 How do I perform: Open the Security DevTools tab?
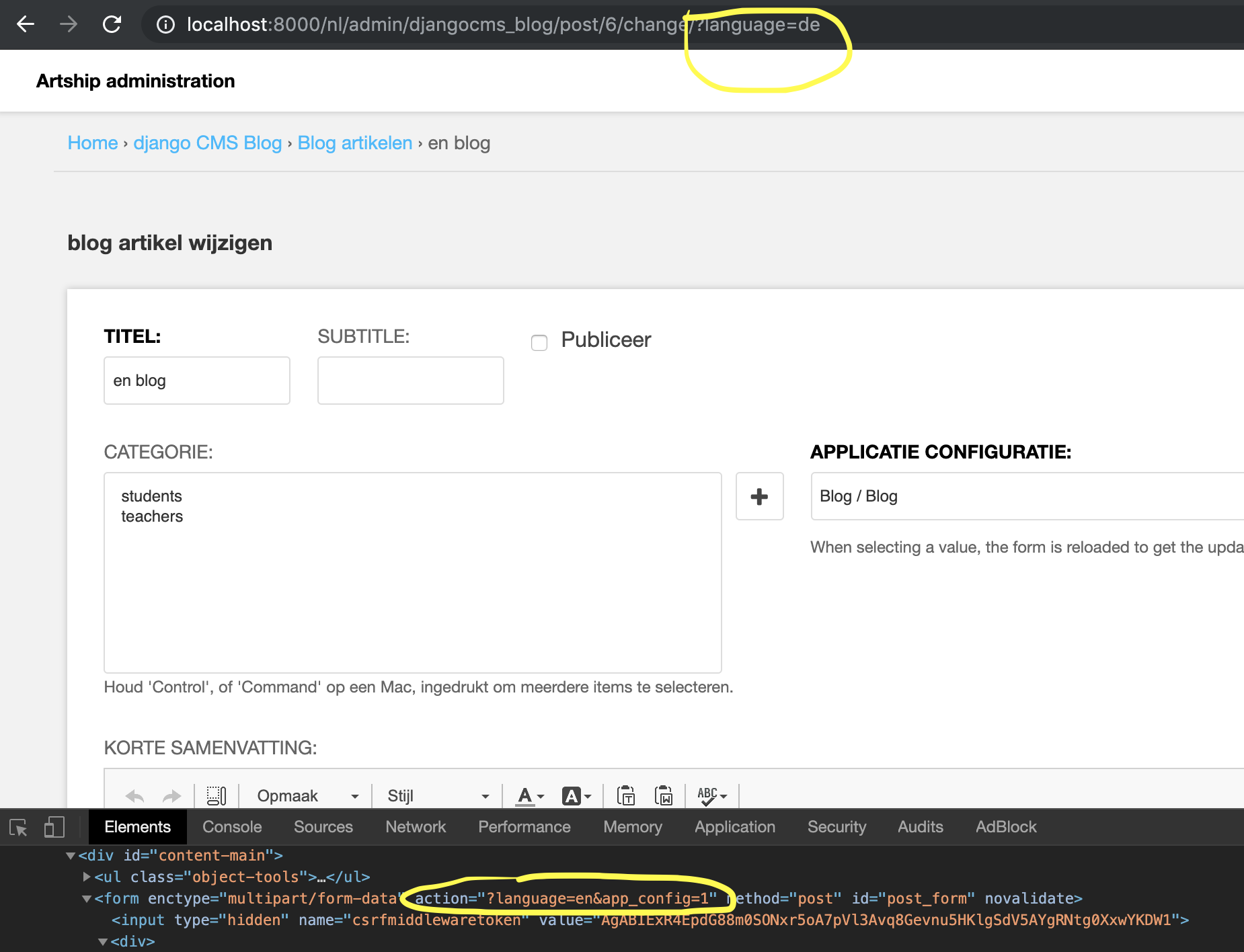(837, 827)
